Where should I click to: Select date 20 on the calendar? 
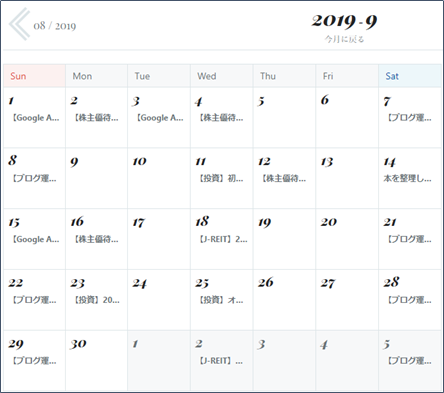coord(329,222)
